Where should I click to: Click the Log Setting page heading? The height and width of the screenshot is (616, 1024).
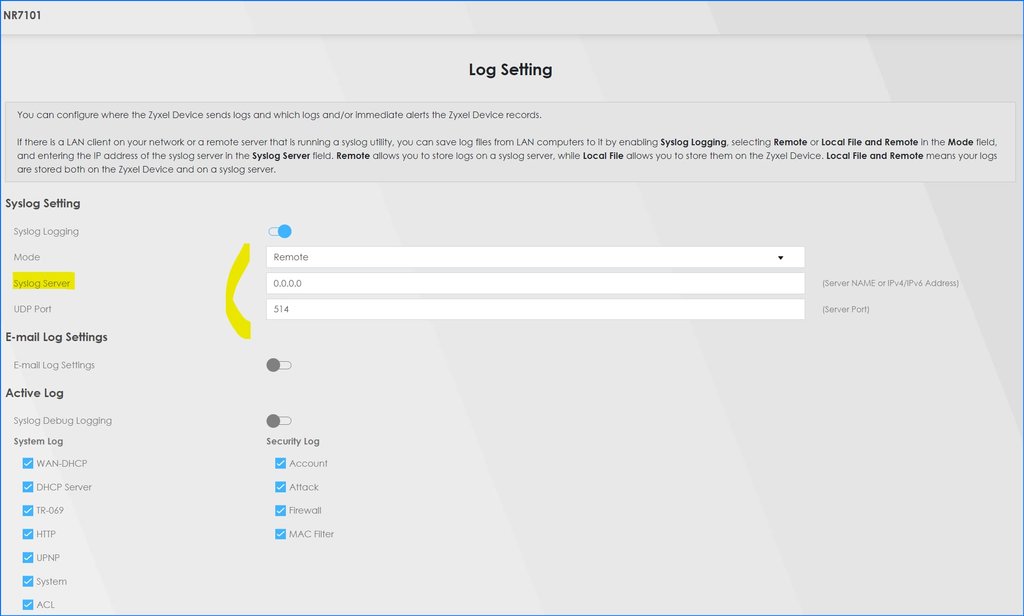pos(510,69)
